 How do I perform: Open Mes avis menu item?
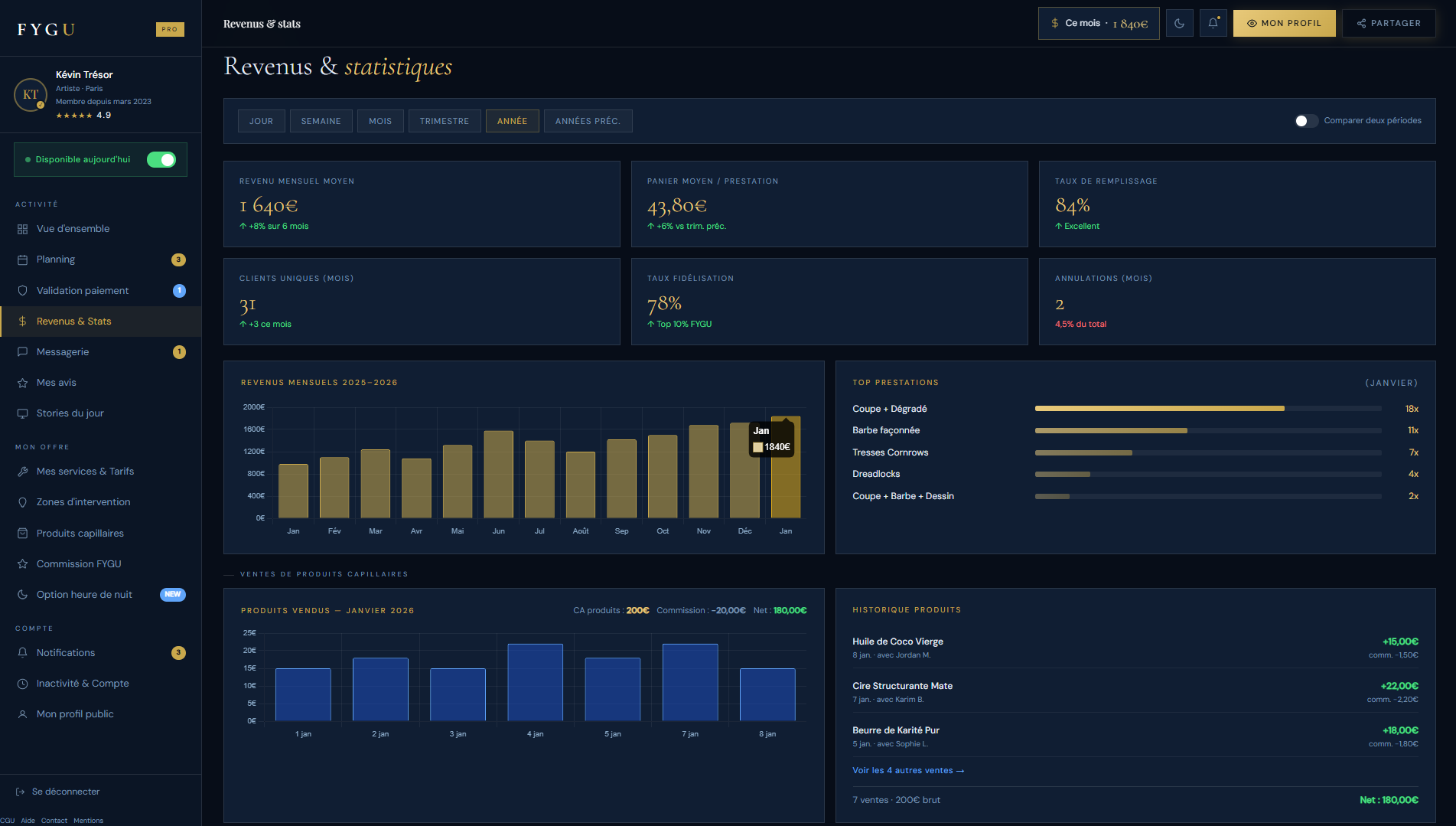click(x=100, y=383)
